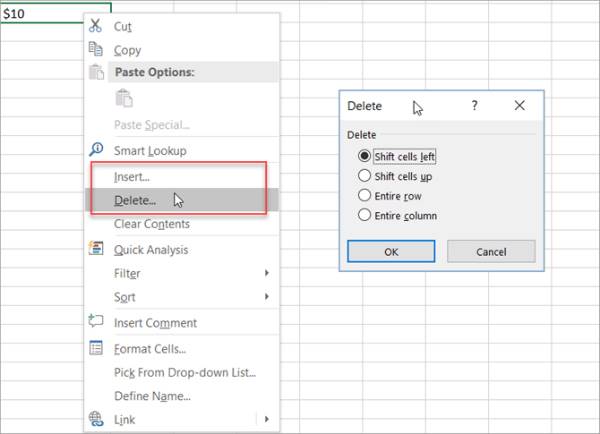Choose Insert Comment menu entry
The height and width of the screenshot is (434, 600).
point(182,323)
